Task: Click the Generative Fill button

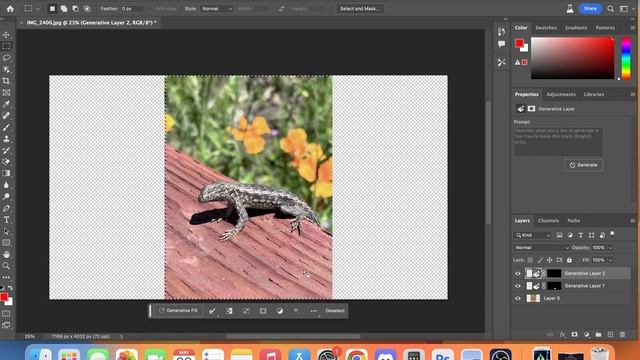Action: (x=178, y=311)
